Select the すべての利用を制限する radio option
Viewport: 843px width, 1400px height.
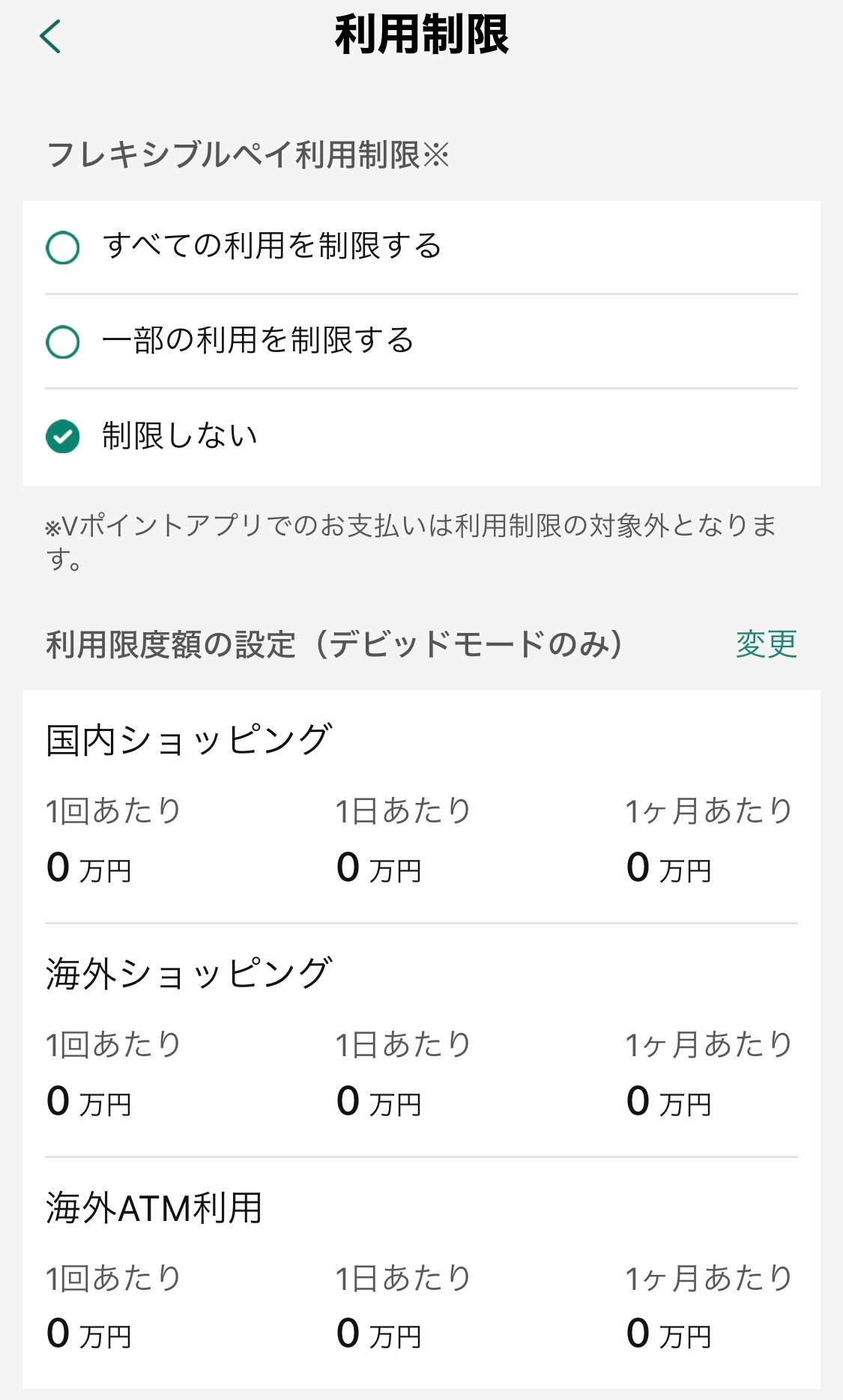pyautogui.click(x=63, y=247)
